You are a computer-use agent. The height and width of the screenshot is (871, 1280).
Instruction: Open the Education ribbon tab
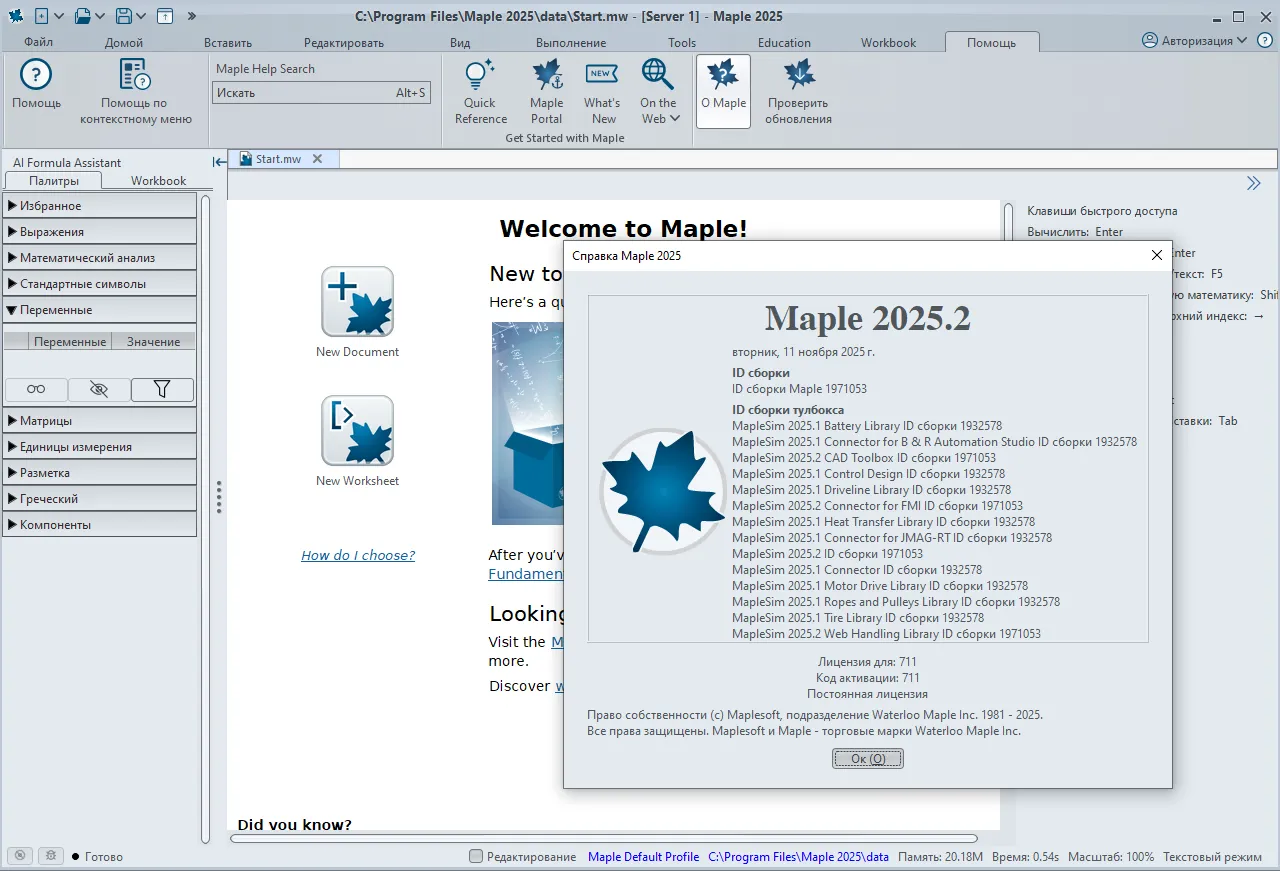pyautogui.click(x=784, y=43)
